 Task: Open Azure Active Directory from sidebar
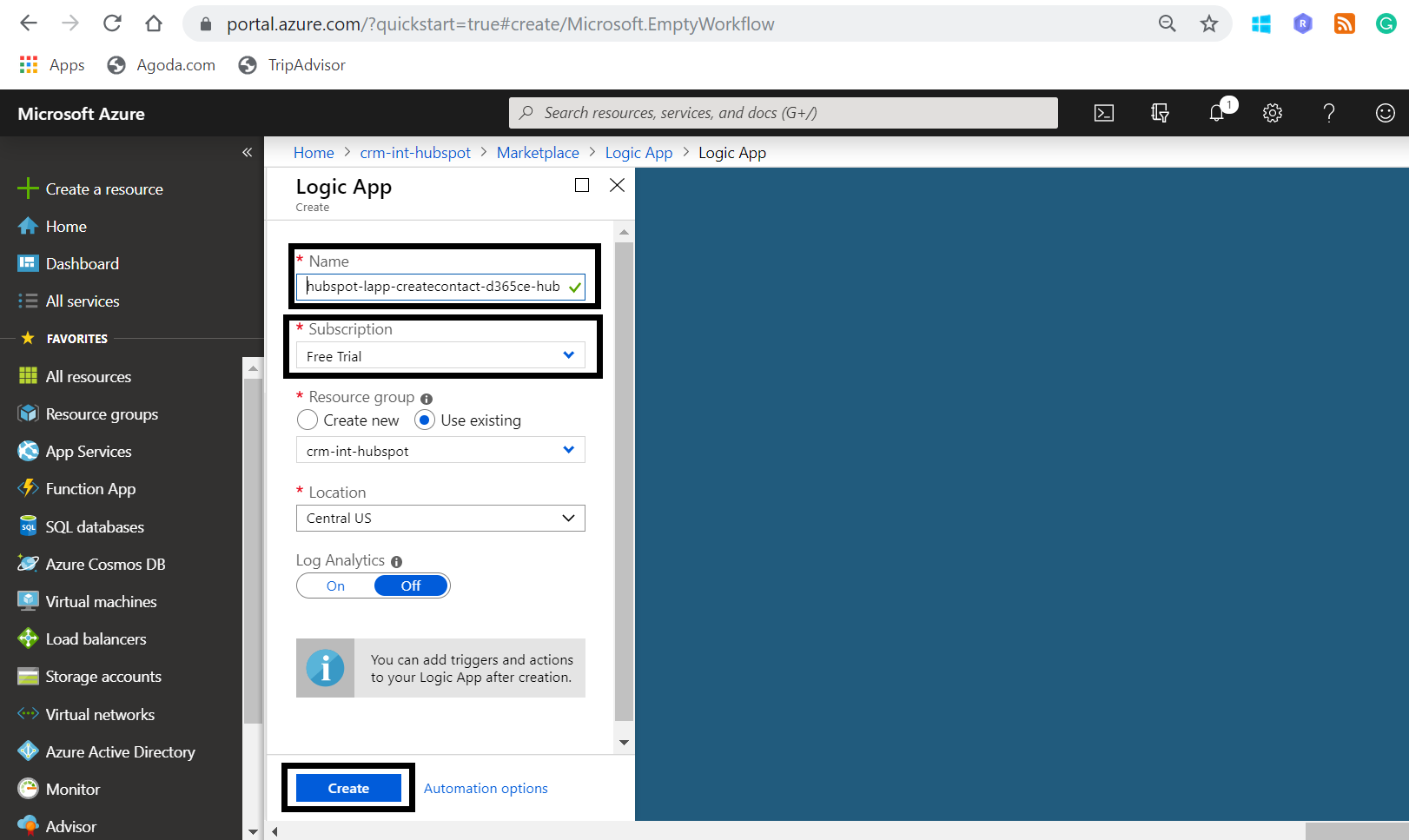point(120,751)
